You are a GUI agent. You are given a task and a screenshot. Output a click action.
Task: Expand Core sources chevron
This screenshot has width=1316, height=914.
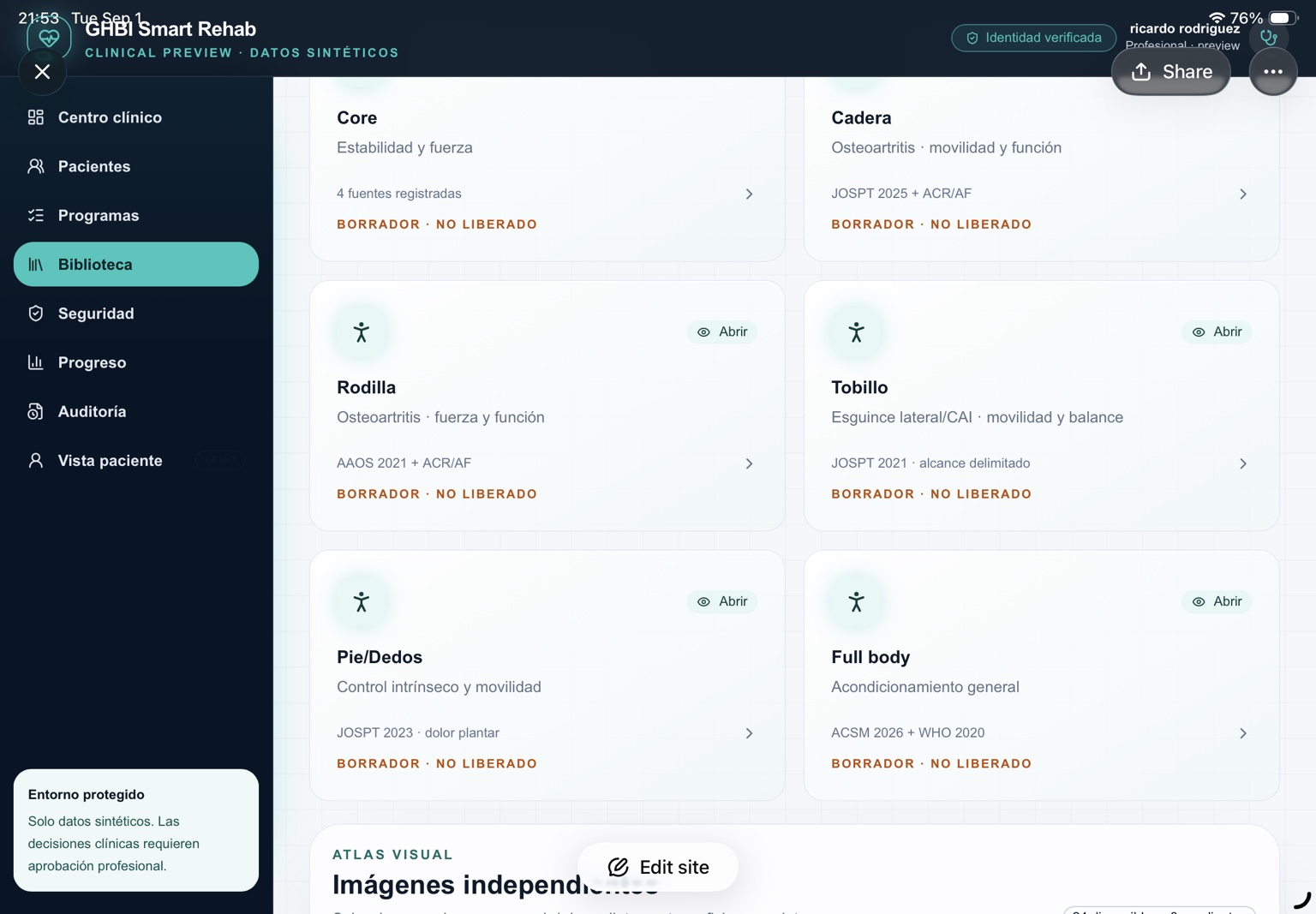[x=749, y=194]
